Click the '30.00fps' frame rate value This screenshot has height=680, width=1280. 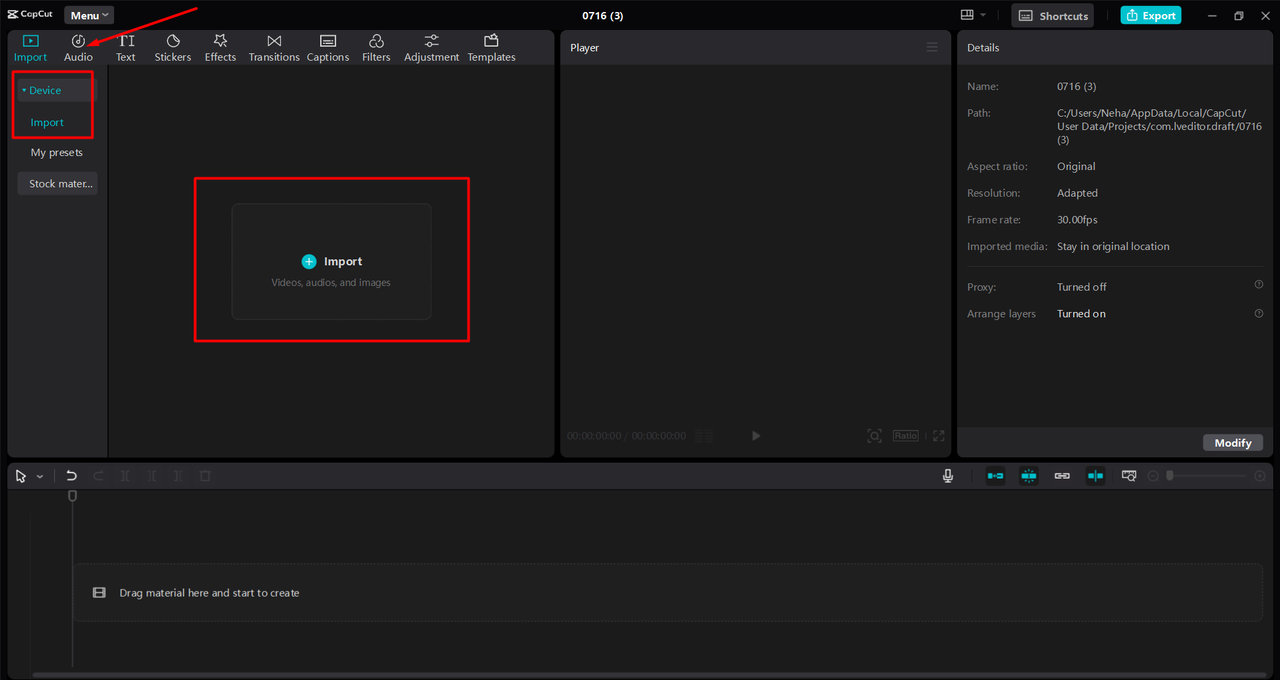tap(1077, 220)
